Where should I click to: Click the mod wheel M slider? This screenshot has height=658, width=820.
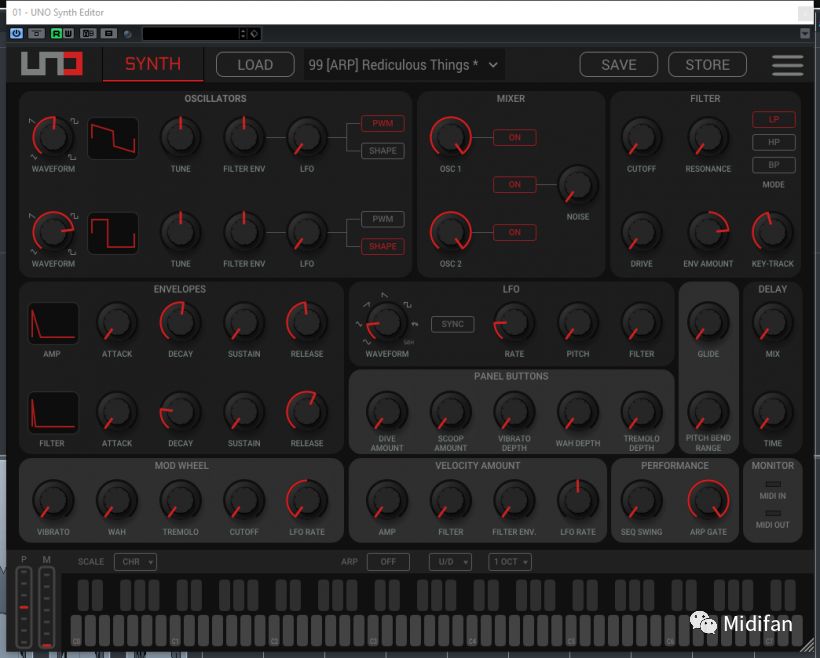click(47, 607)
